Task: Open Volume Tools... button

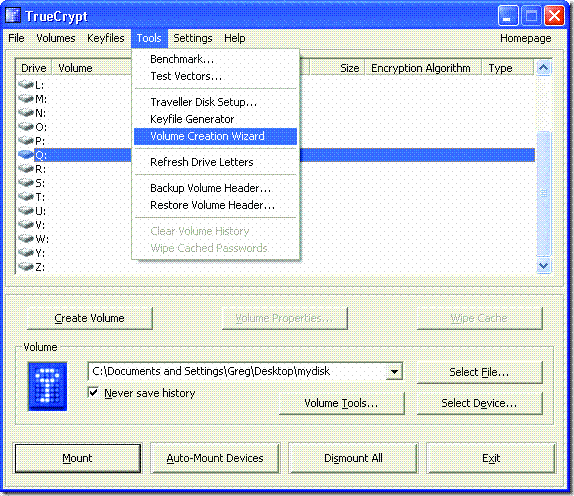Action: pos(342,403)
